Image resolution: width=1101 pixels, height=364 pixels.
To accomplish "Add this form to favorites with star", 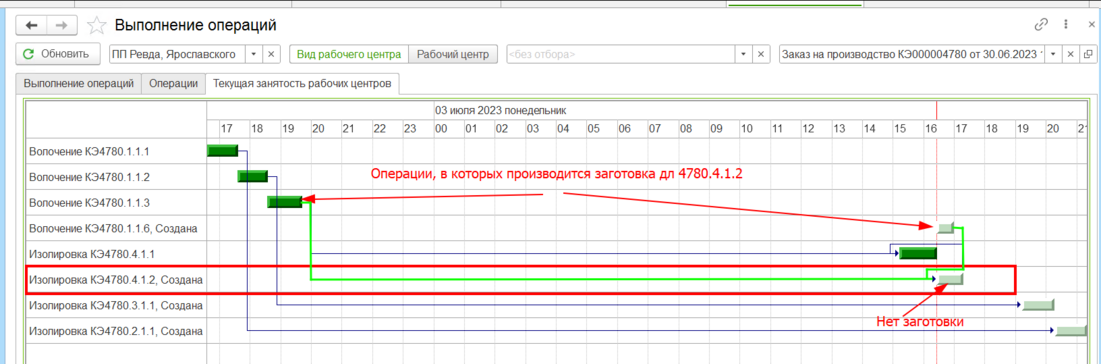I will click(x=97, y=26).
